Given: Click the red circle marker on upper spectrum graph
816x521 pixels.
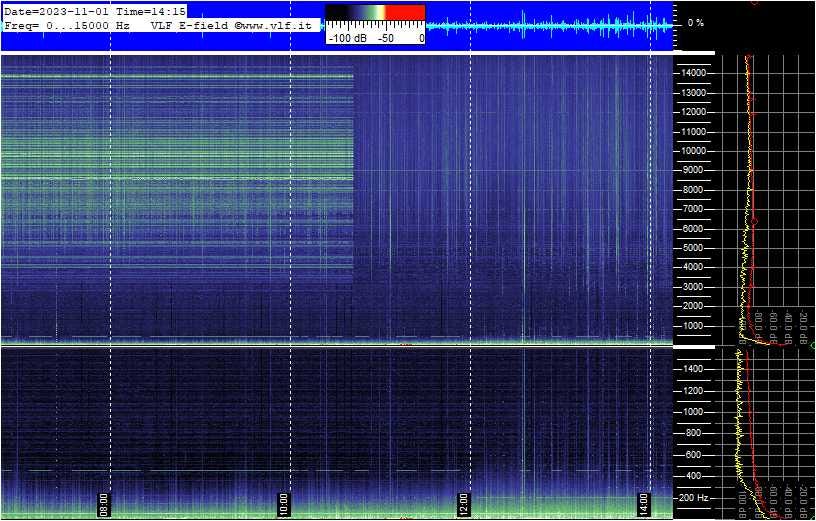Looking at the screenshot, I should (x=754, y=222).
